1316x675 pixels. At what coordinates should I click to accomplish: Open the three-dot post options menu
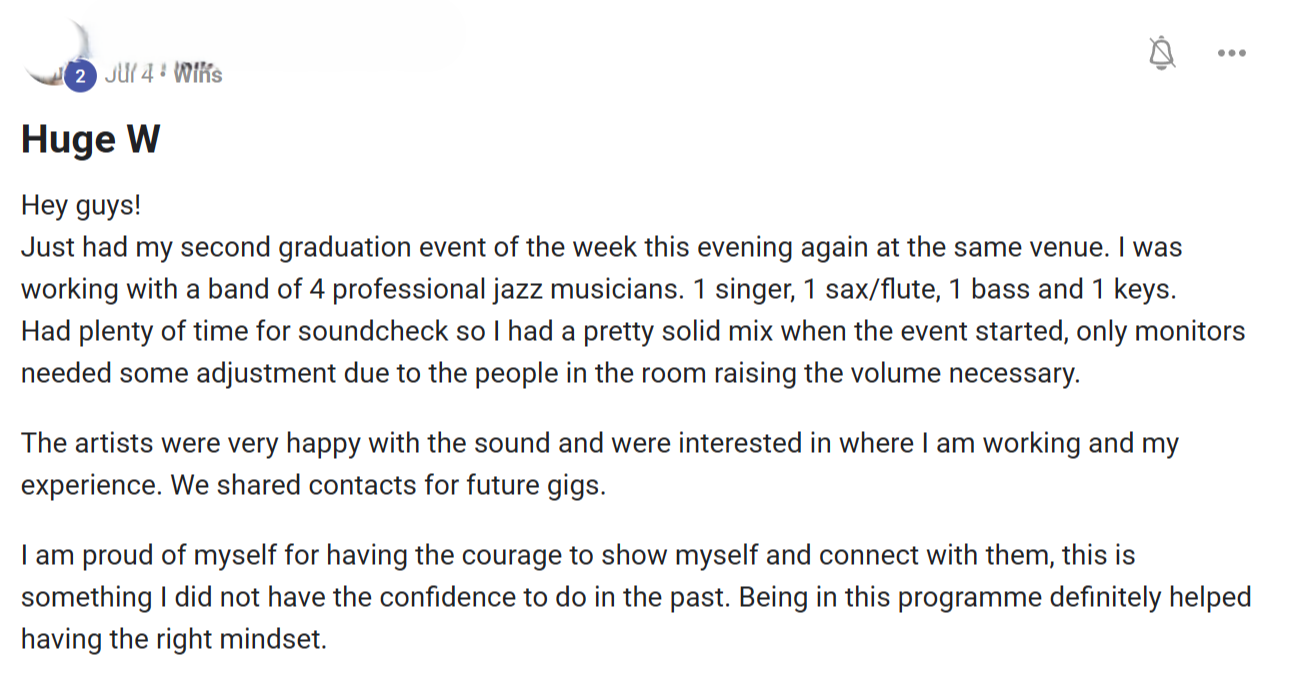pos(1231,53)
